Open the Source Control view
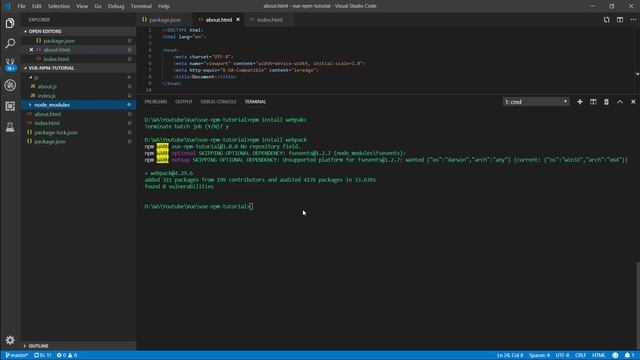Screen dimensions: 640x360 point(10,64)
